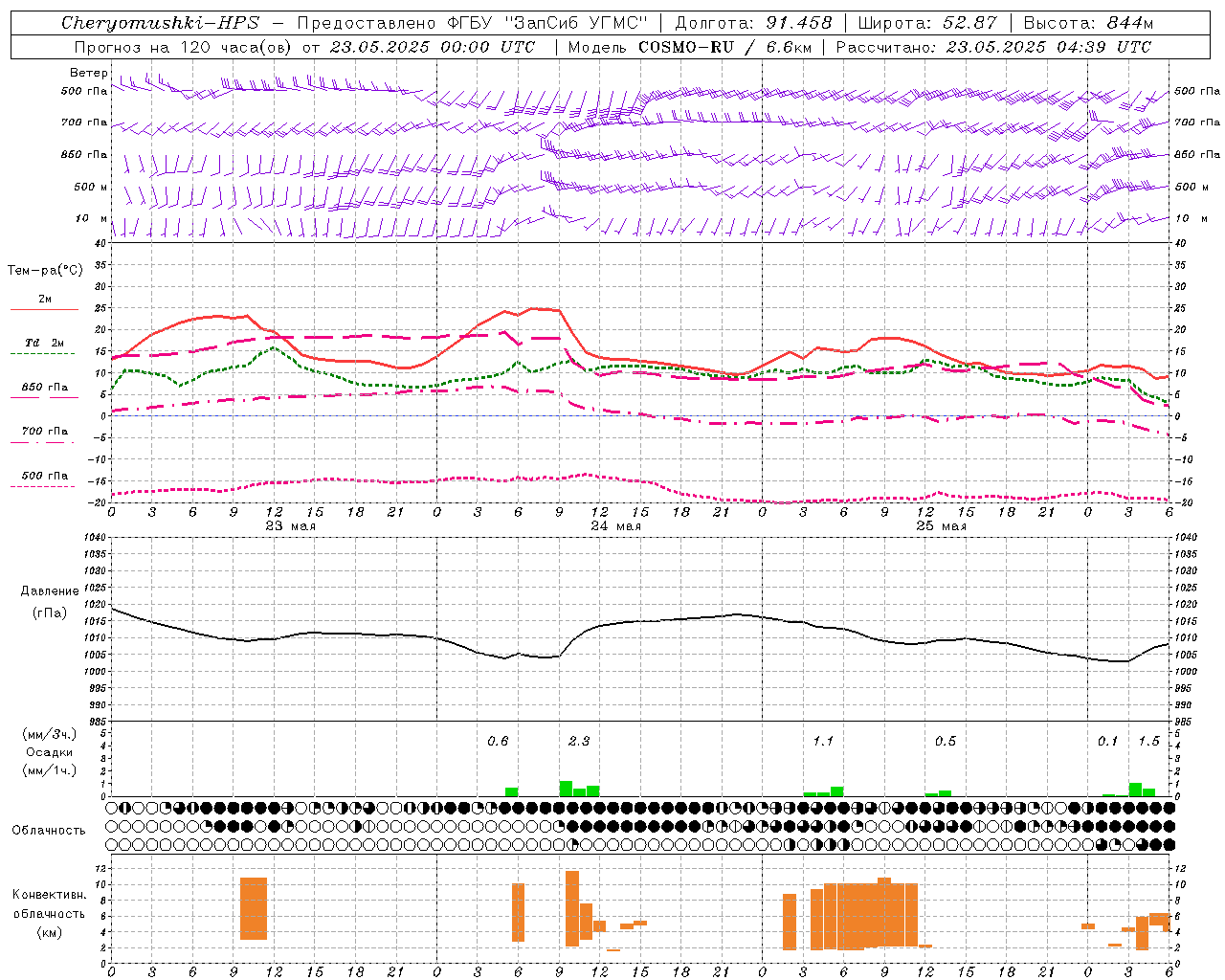Click the "Ветер" wind panel label
The width and height of the screenshot is (1225, 980).
[88, 73]
